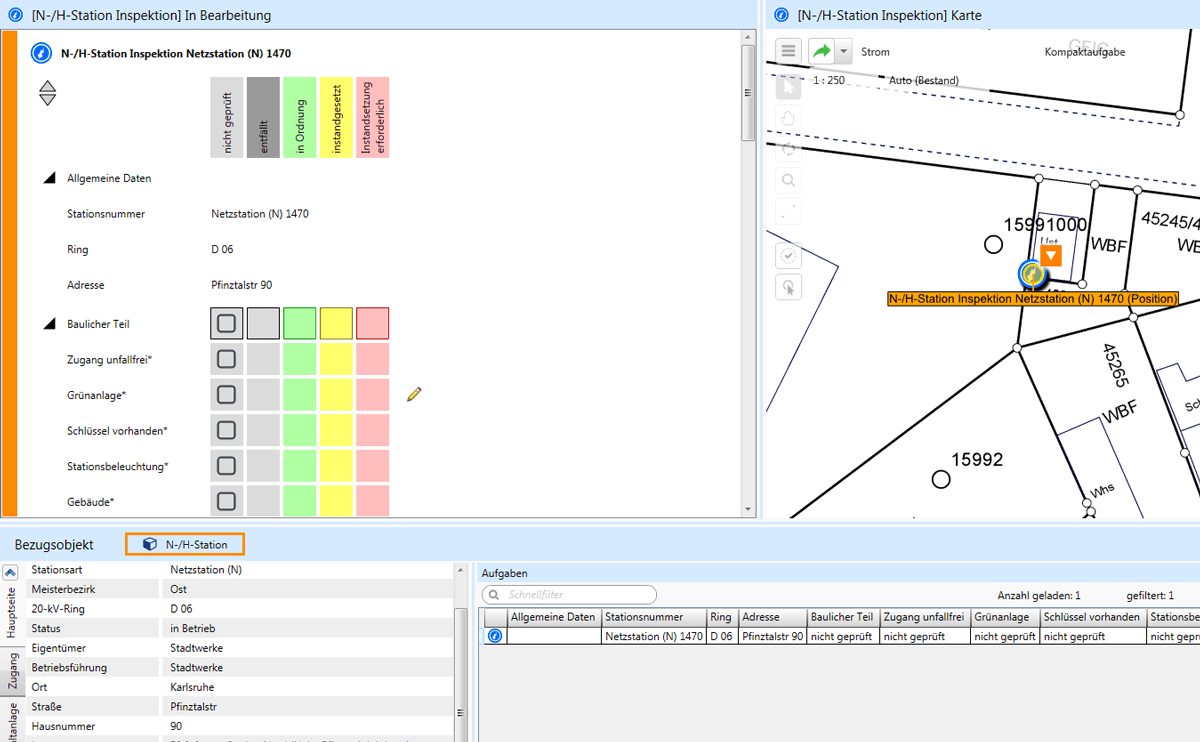Tick 'nicht geprüft' checkbox for Schlüssel vorhanden

tap(227, 430)
